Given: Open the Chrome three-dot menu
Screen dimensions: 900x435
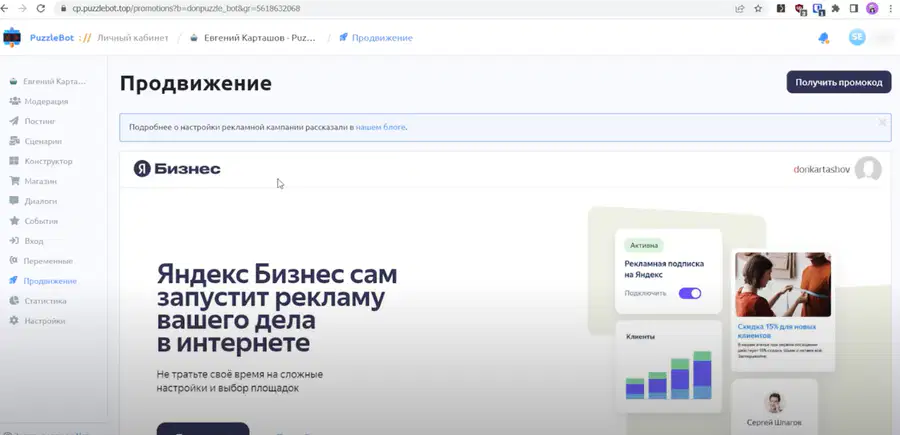Looking at the screenshot, I should [x=890, y=9].
